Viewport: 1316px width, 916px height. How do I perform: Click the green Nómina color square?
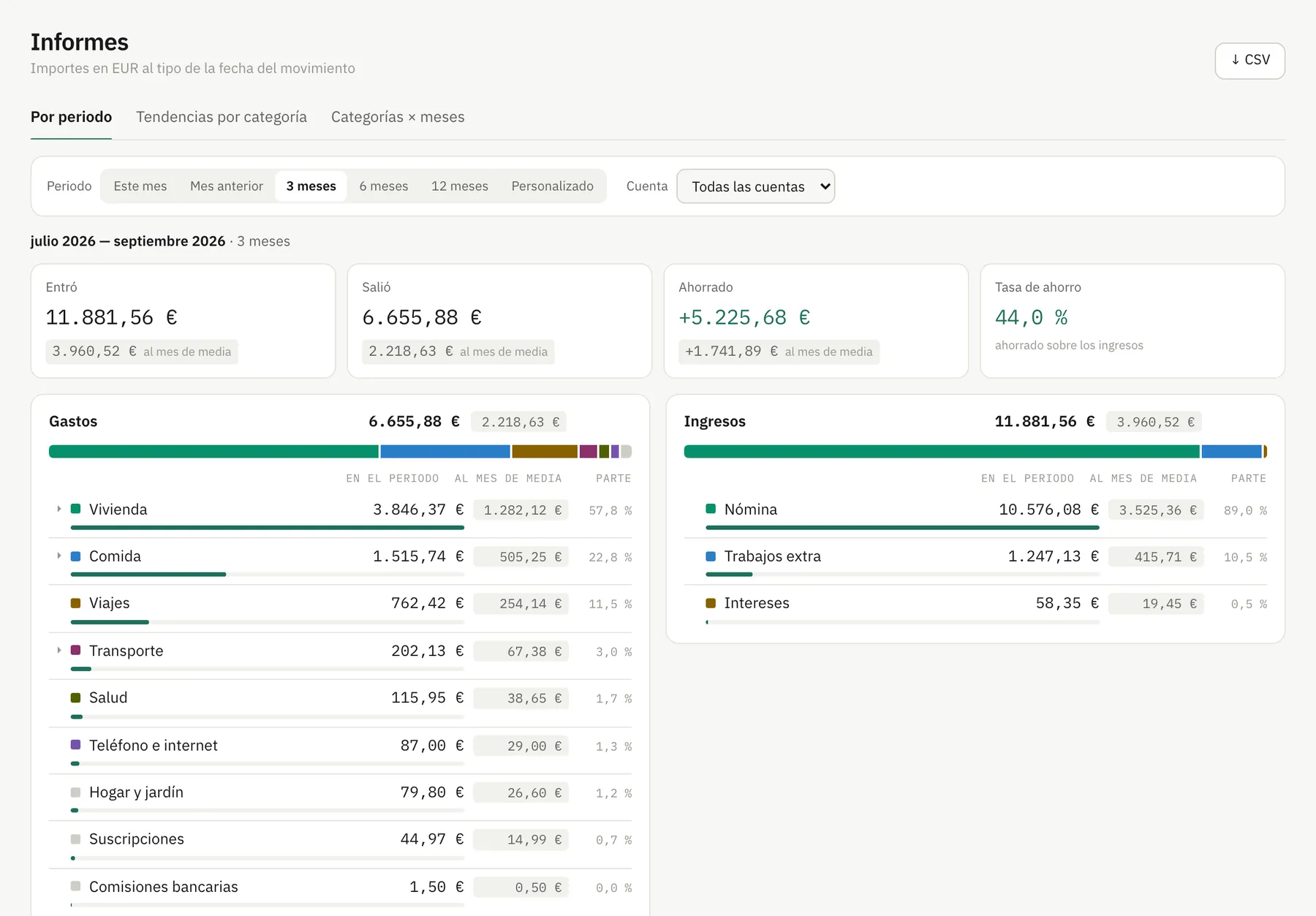[x=711, y=509]
